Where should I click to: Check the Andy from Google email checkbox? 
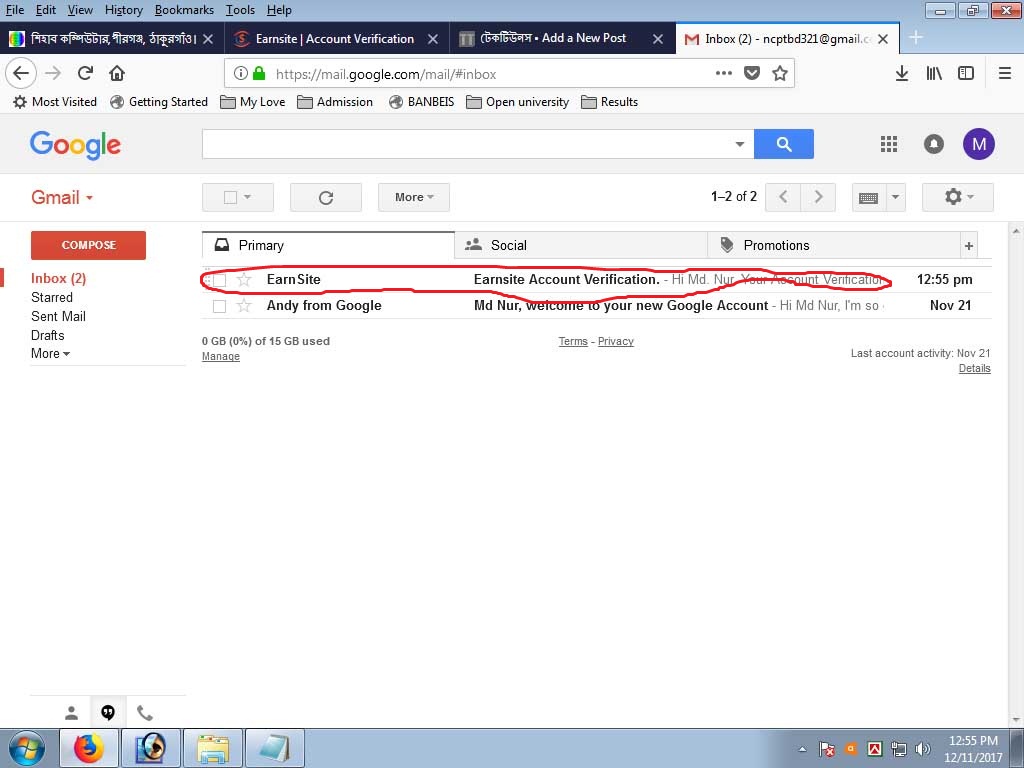219,306
